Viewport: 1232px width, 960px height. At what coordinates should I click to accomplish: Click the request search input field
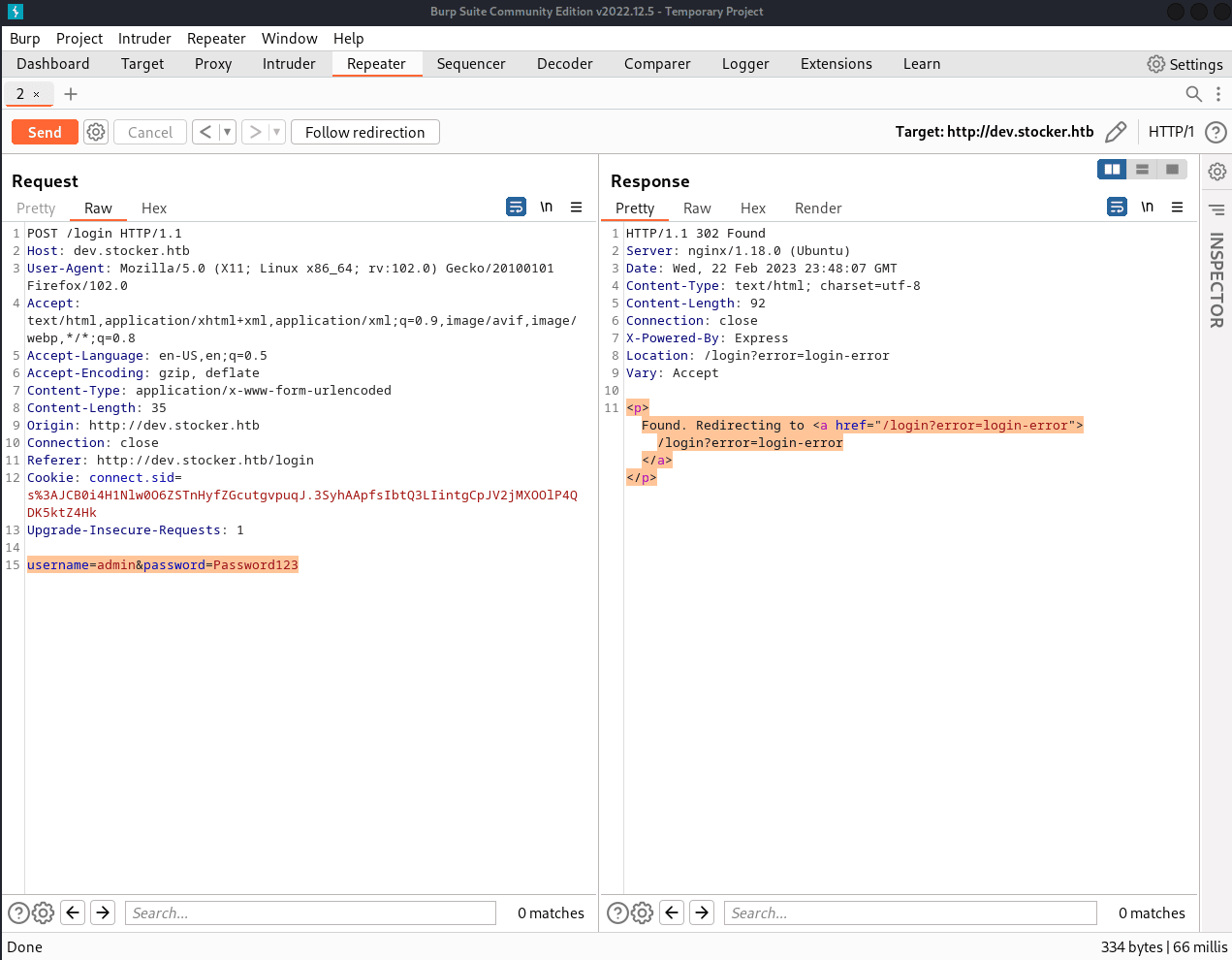310,912
